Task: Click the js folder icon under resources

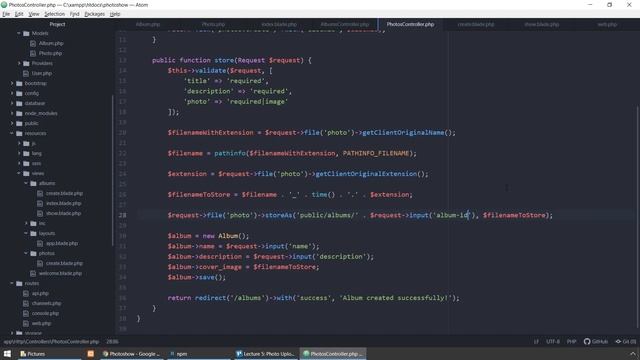Action: (27, 143)
